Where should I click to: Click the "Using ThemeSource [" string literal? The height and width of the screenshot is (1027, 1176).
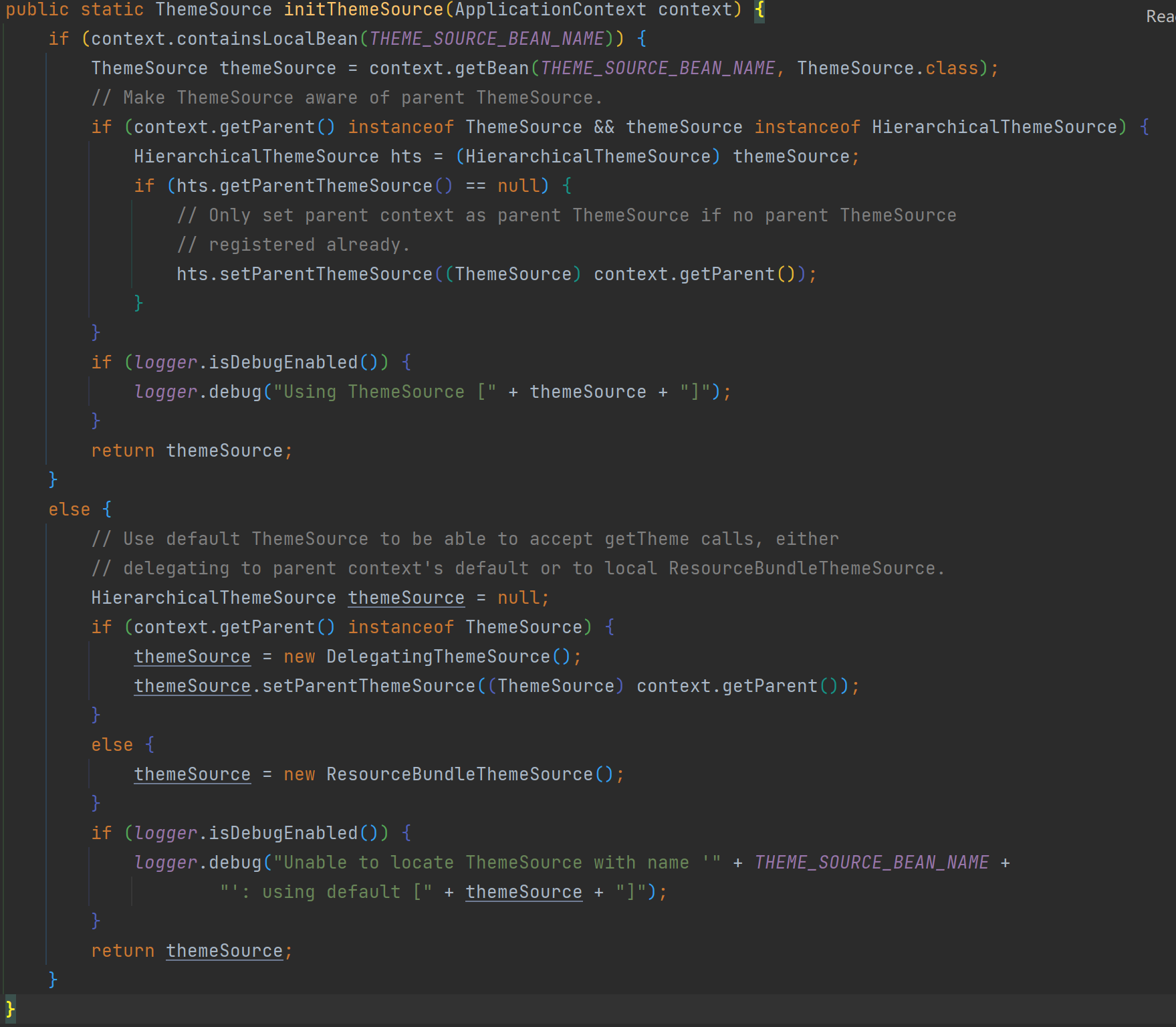385,392
